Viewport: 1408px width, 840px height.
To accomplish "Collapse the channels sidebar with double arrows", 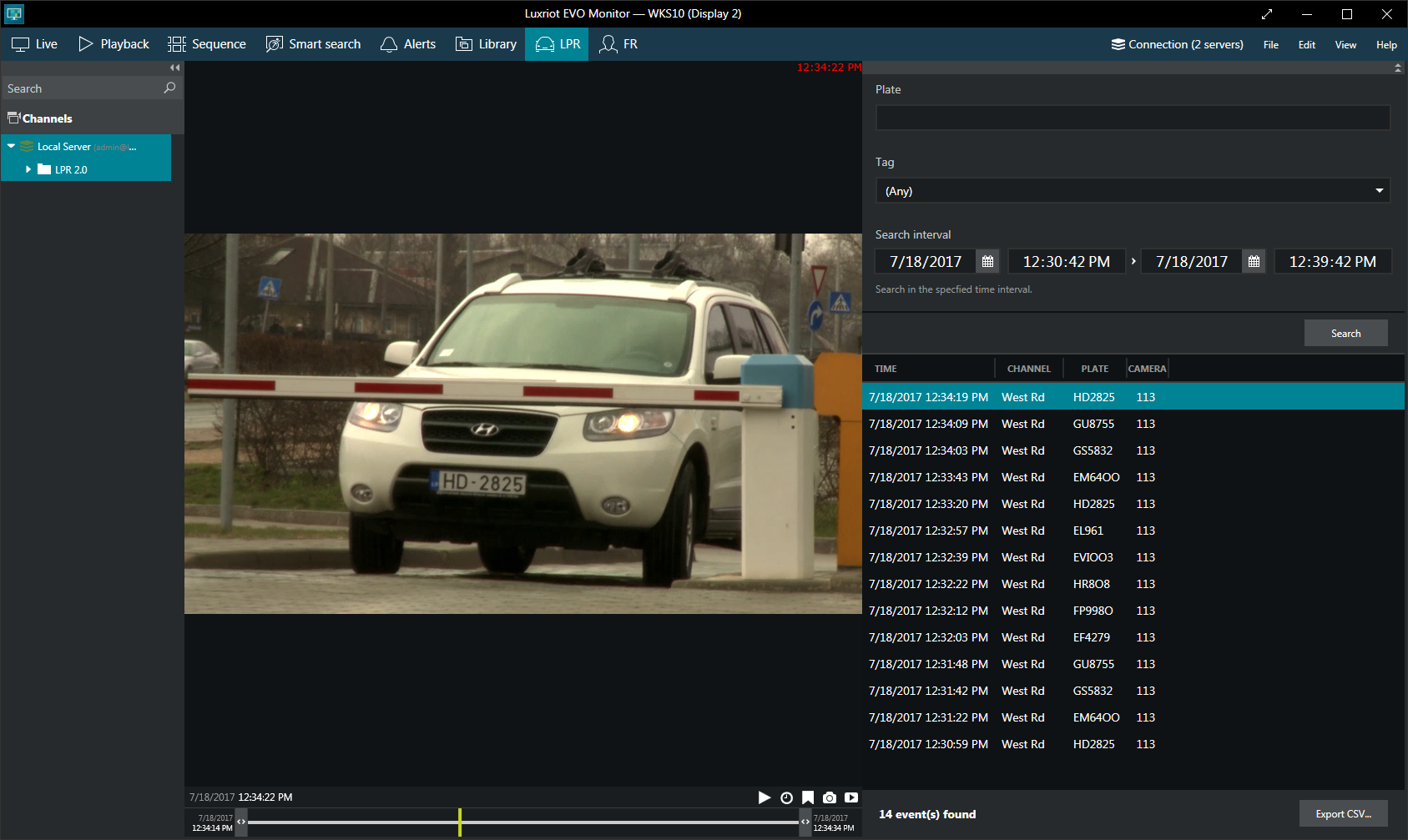I will point(174,68).
